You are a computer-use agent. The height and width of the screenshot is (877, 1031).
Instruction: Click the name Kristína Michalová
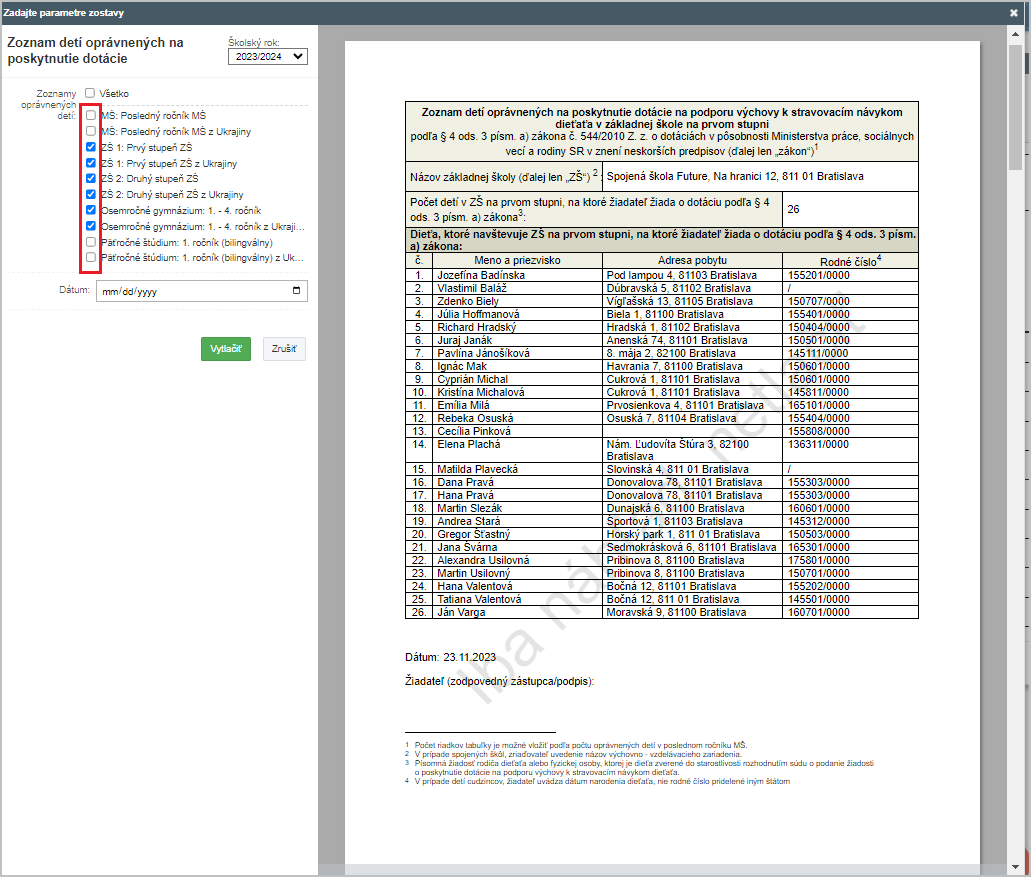tap(481, 392)
